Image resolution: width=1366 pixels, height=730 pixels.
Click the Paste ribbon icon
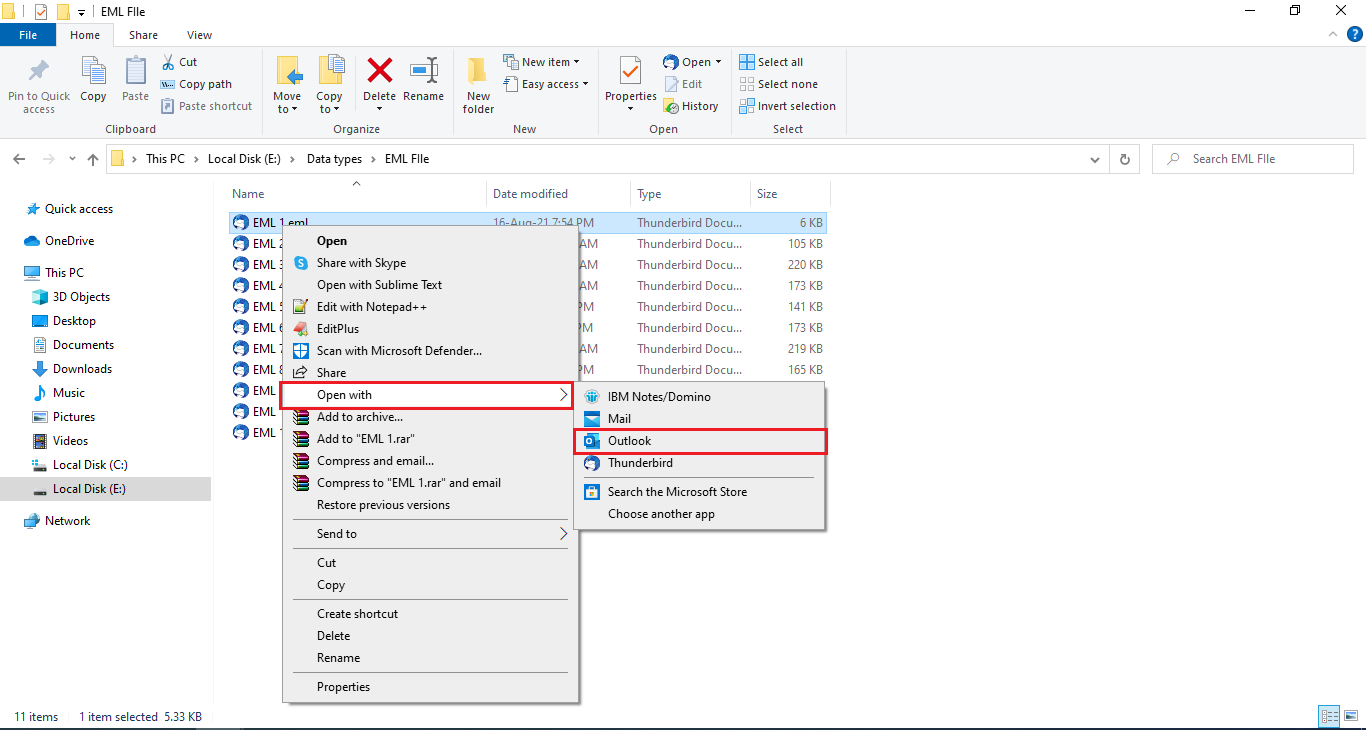tap(135, 72)
